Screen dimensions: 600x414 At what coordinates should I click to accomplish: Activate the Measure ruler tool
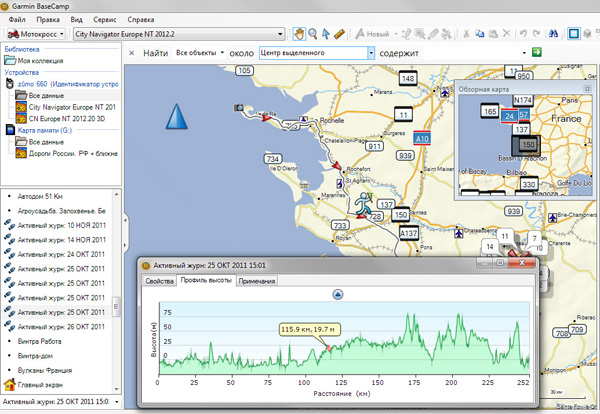339,34
